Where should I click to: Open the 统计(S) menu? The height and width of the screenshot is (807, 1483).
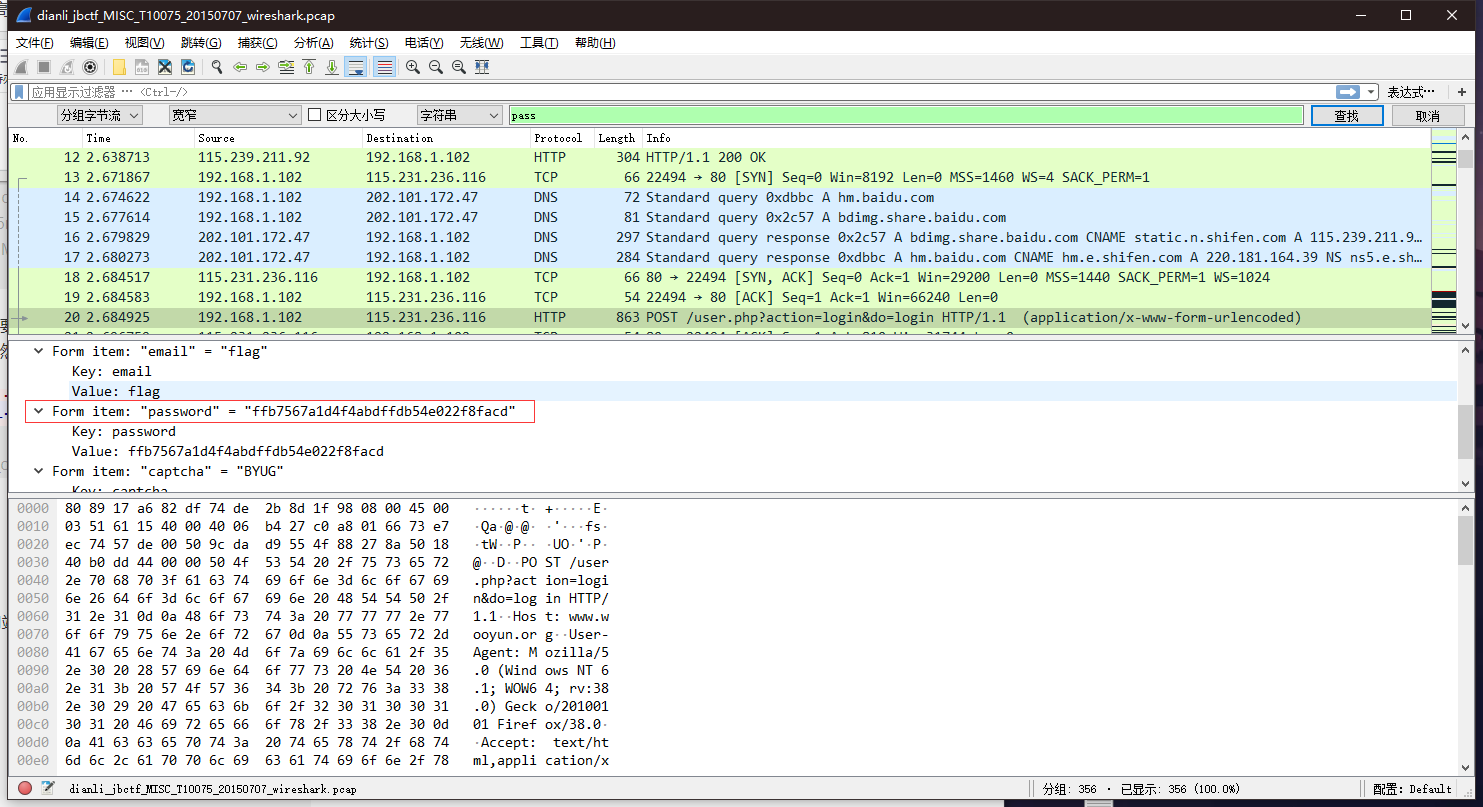point(368,42)
